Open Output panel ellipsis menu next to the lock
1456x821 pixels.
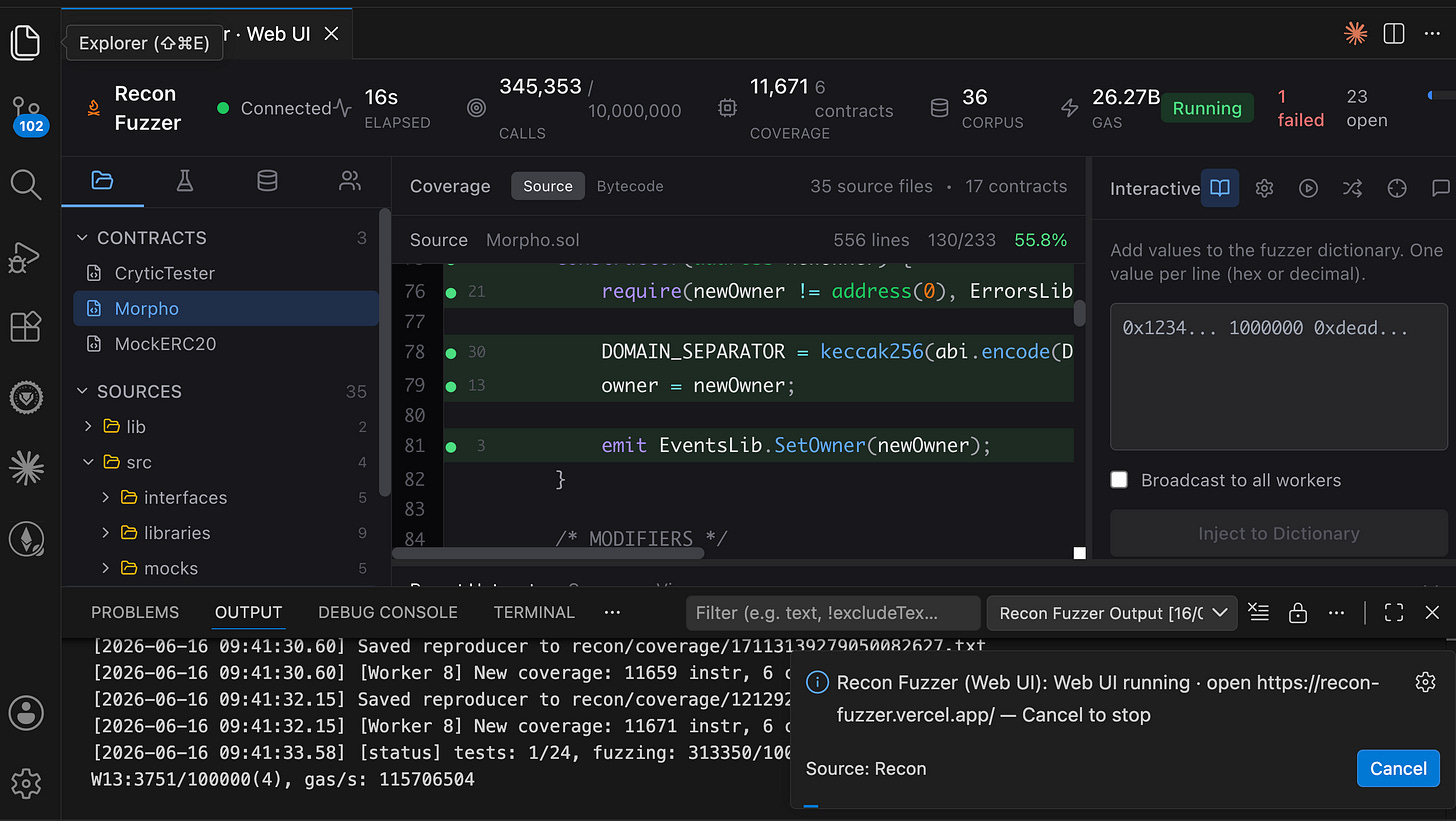point(1336,612)
